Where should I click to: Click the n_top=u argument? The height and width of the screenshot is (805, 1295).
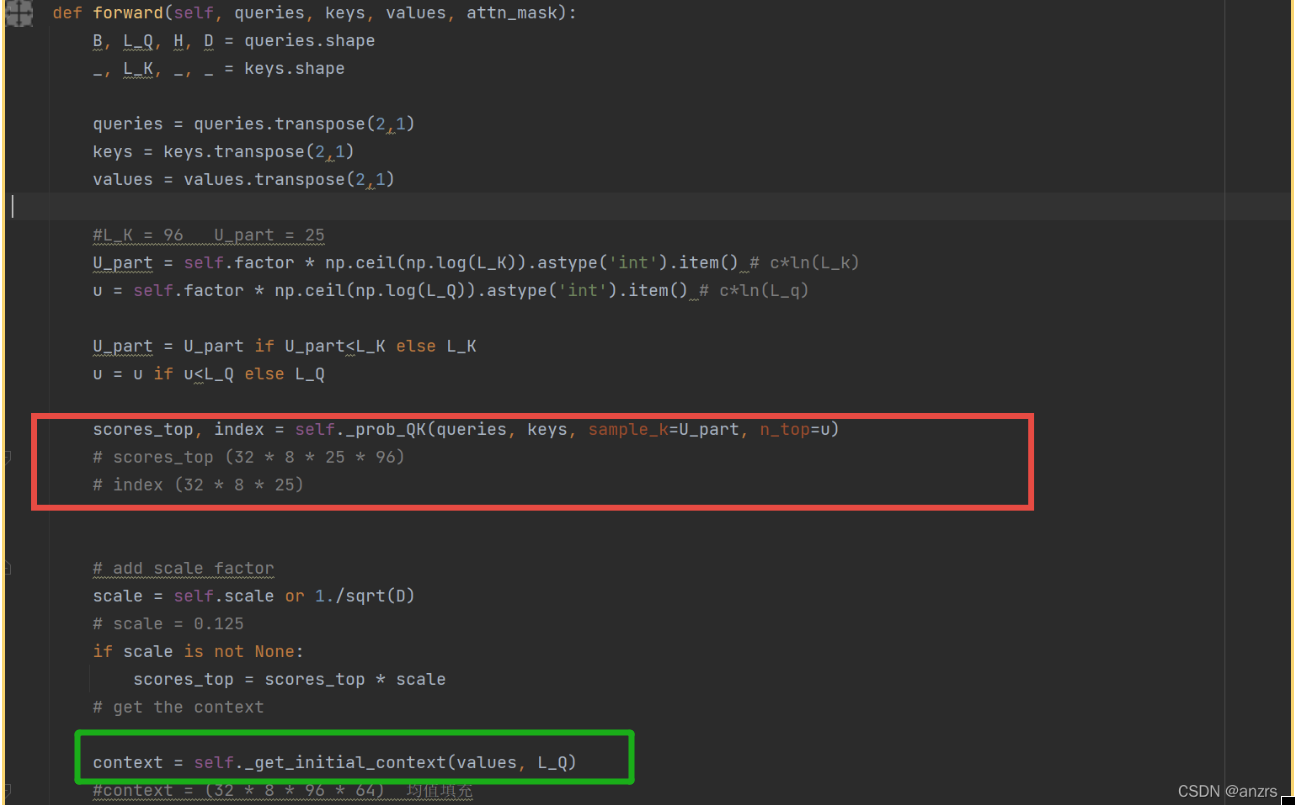[794, 429]
